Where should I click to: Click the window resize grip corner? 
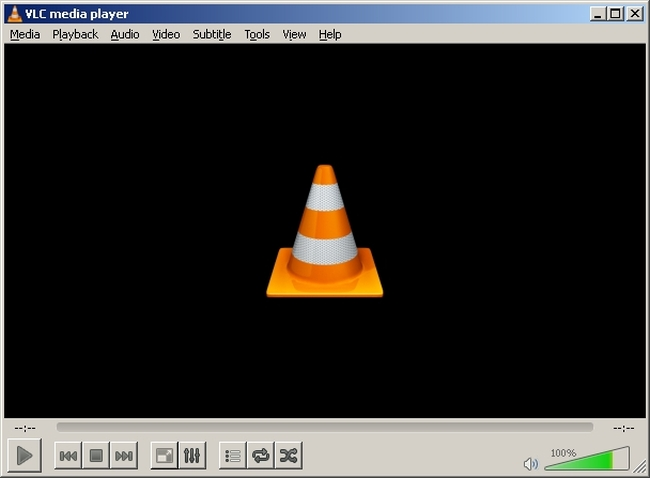640,467
